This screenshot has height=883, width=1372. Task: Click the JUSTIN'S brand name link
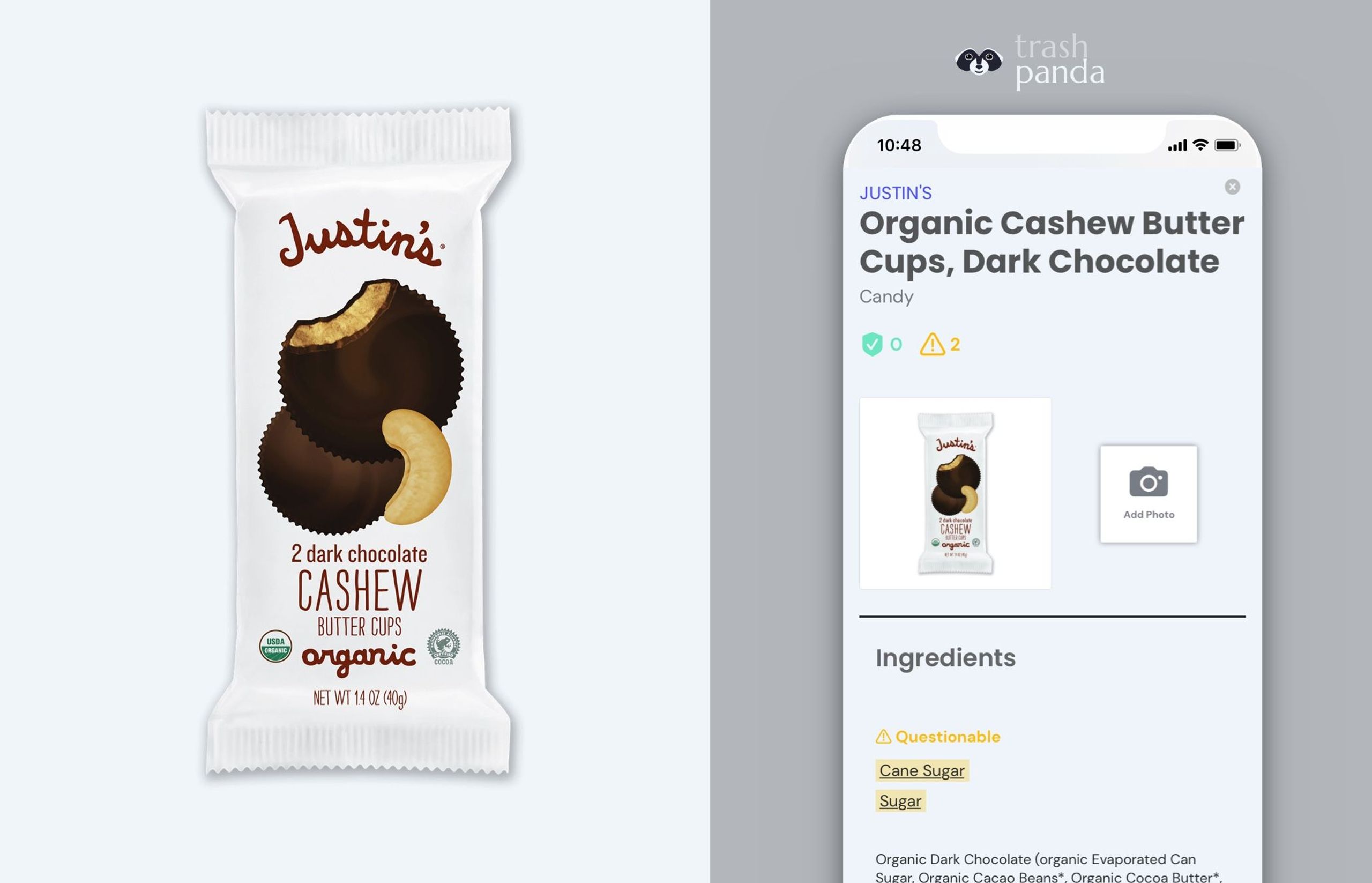[x=895, y=193]
